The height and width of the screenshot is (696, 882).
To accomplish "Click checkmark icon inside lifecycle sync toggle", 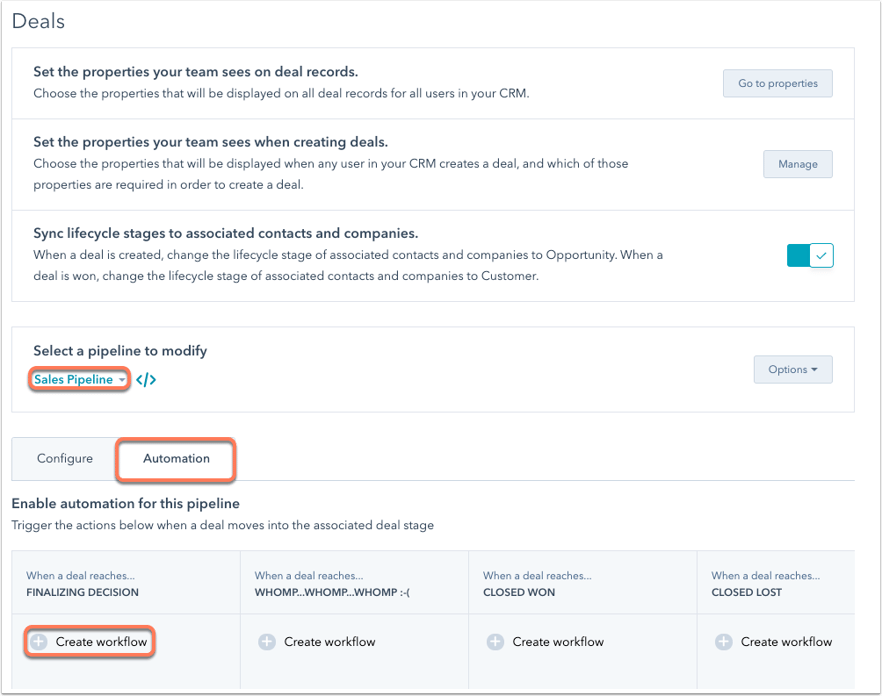I will tap(822, 255).
